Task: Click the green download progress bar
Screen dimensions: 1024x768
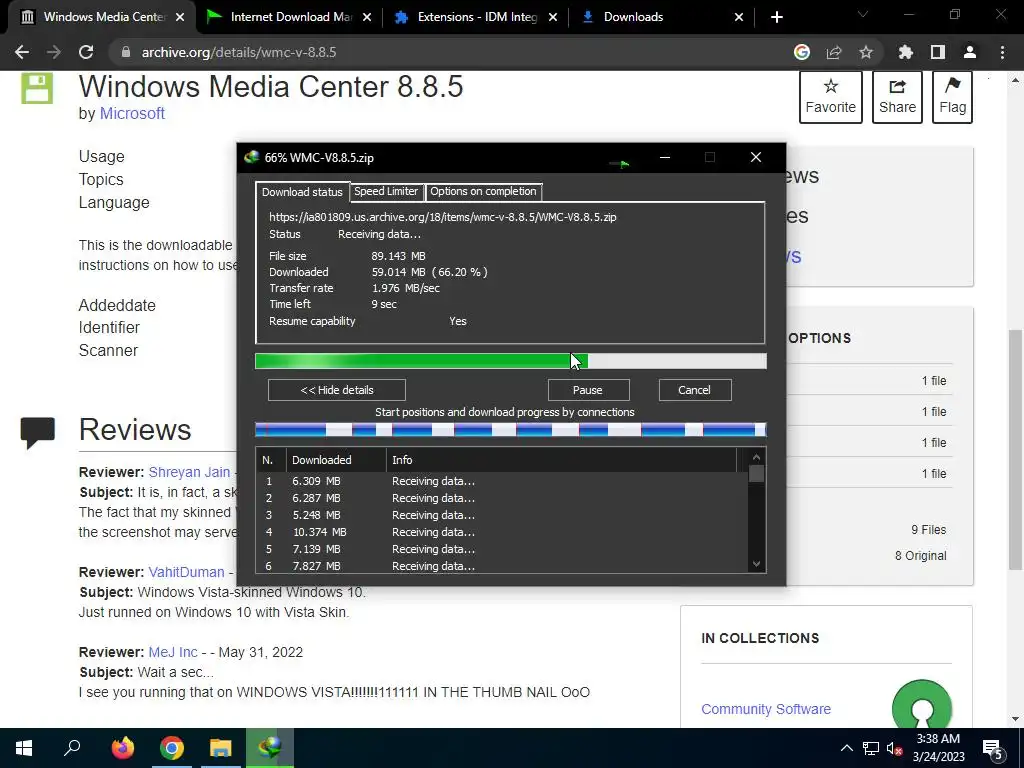Action: (511, 361)
